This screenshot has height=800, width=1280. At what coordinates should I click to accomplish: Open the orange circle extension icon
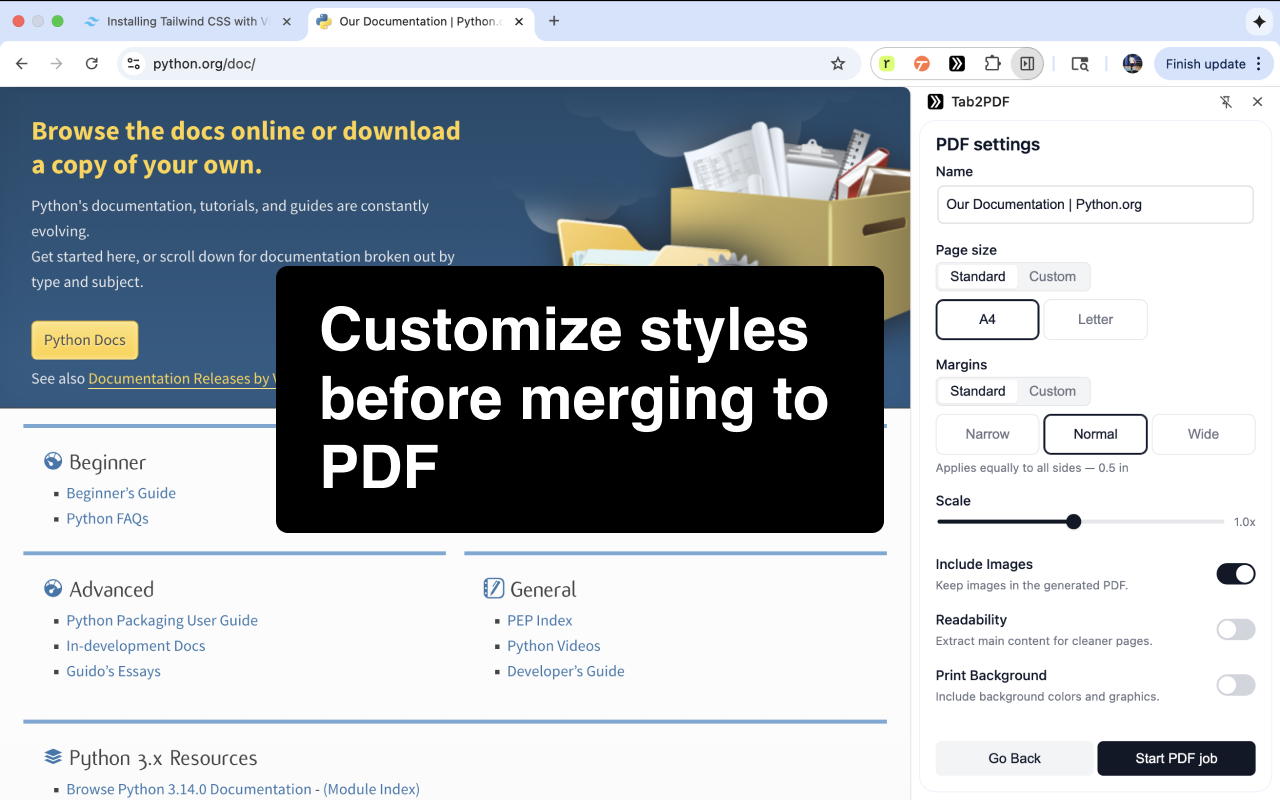(x=920, y=63)
